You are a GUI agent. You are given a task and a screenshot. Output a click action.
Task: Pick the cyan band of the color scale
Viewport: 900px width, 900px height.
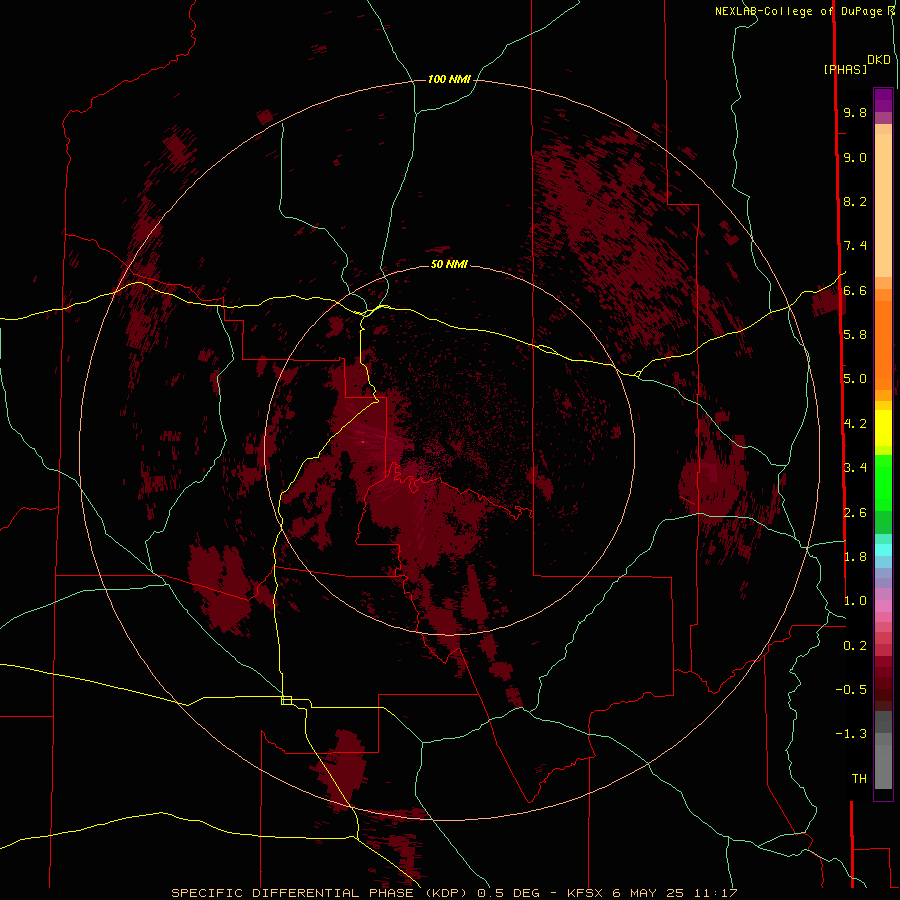[x=883, y=549]
